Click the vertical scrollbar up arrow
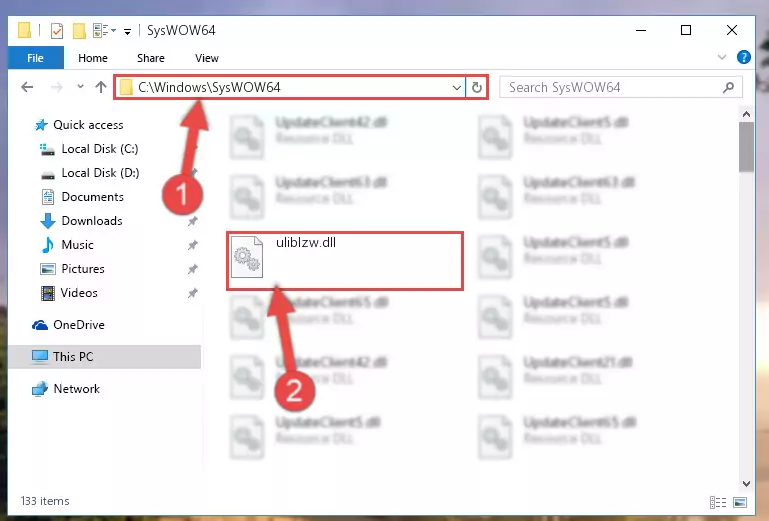Image resolution: width=769 pixels, height=521 pixels. pos(746,114)
